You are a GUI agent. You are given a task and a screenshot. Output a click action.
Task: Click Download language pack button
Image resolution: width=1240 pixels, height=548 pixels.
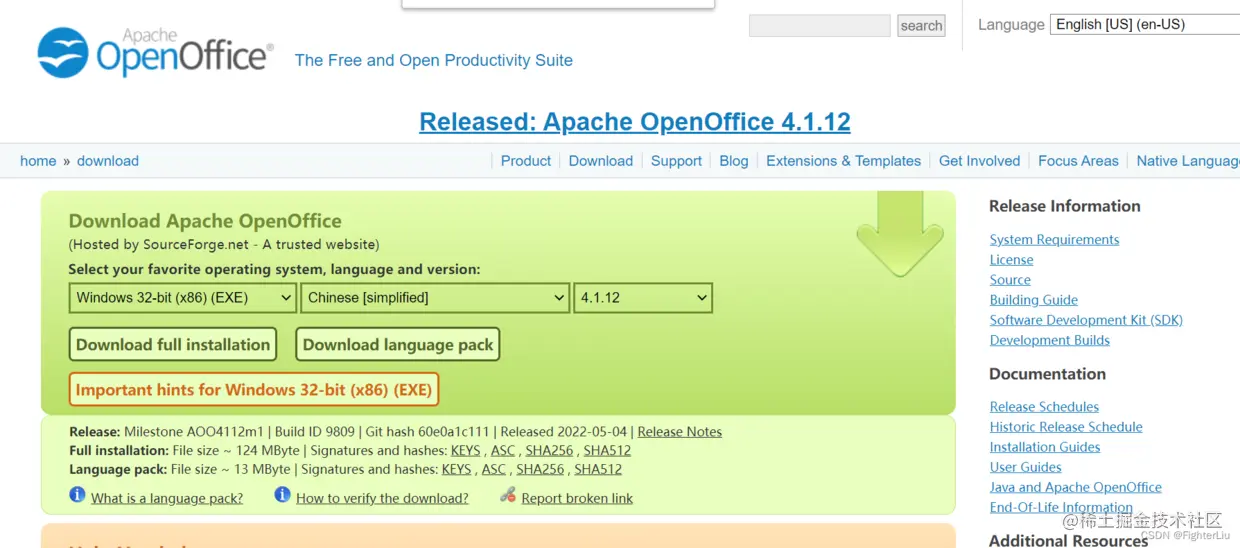398,345
